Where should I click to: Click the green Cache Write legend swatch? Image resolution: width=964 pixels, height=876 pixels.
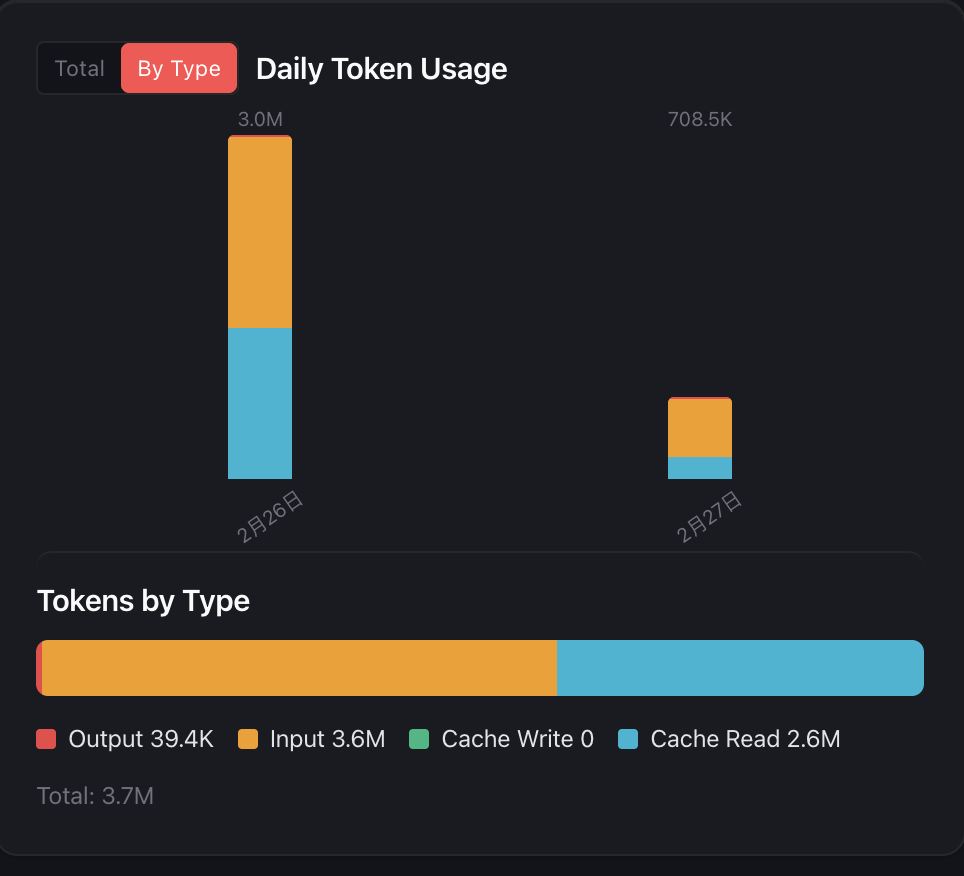click(419, 739)
